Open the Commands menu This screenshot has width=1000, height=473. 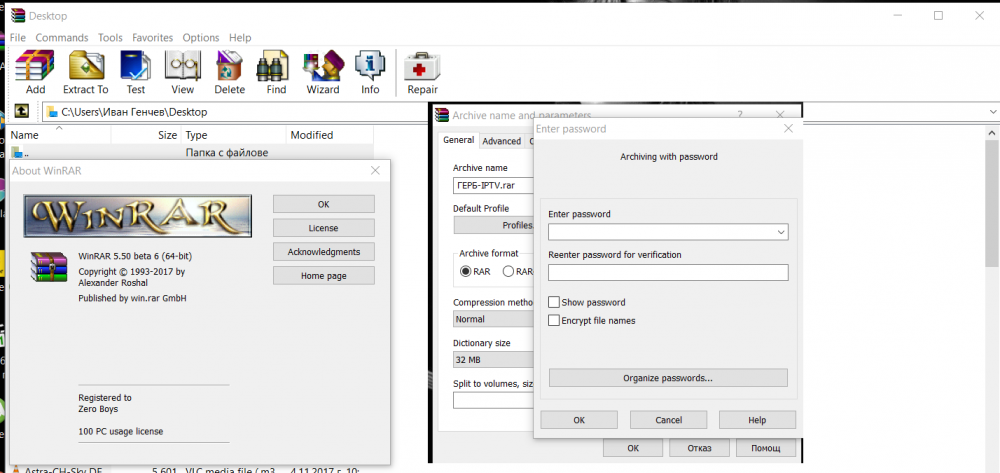click(62, 38)
